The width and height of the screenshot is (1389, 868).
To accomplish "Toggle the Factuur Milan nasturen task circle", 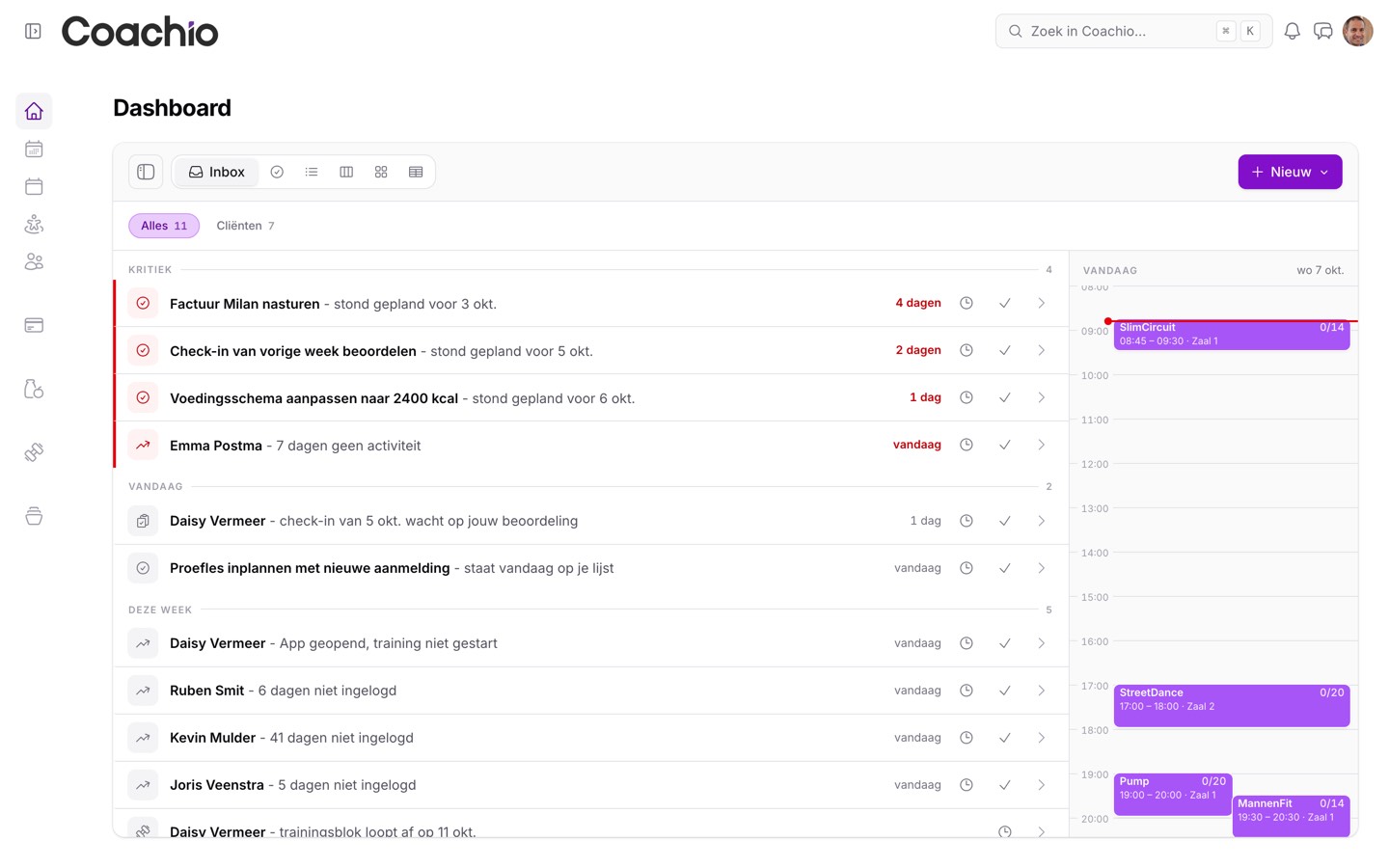I will [x=143, y=303].
